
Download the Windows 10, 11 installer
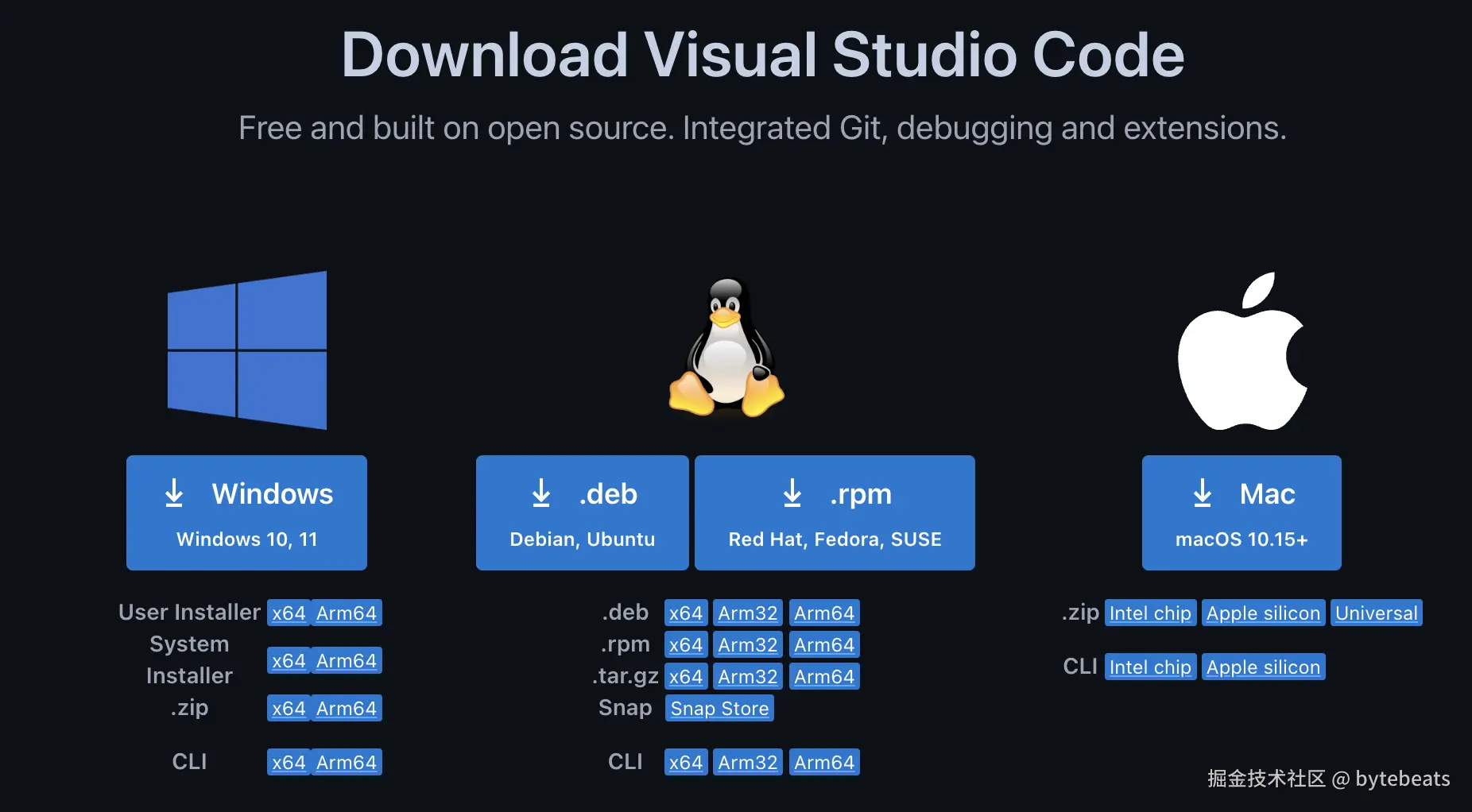pyautogui.click(x=246, y=512)
